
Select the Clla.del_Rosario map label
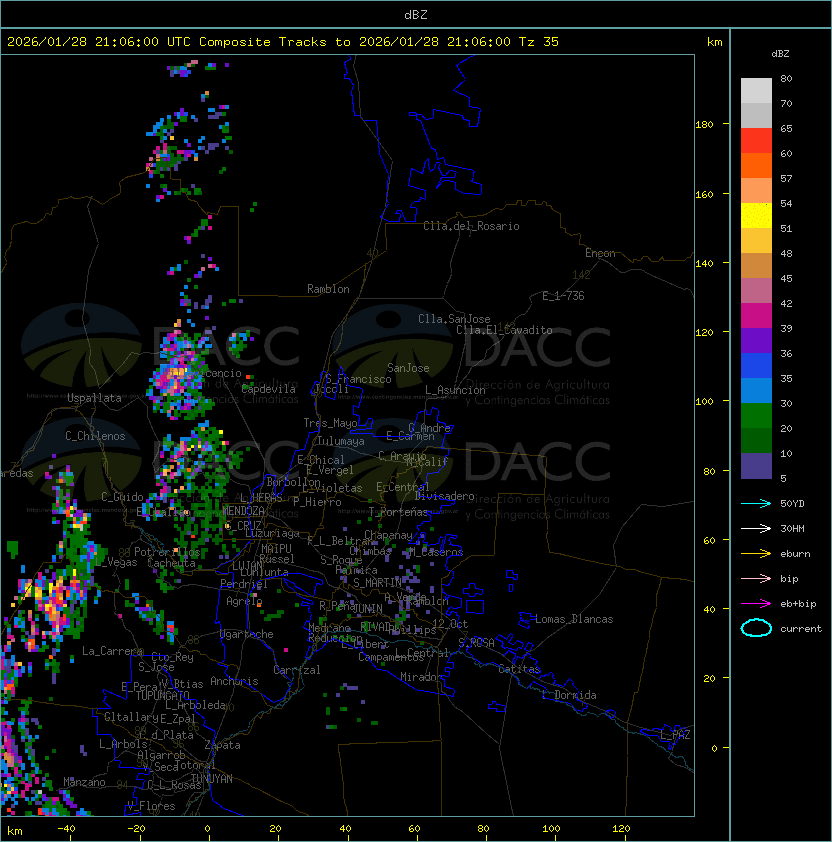pos(471,226)
